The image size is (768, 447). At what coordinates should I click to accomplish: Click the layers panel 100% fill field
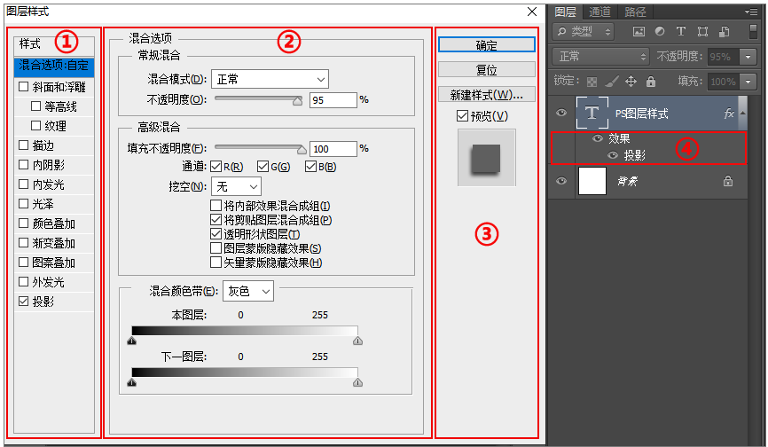coord(724,81)
